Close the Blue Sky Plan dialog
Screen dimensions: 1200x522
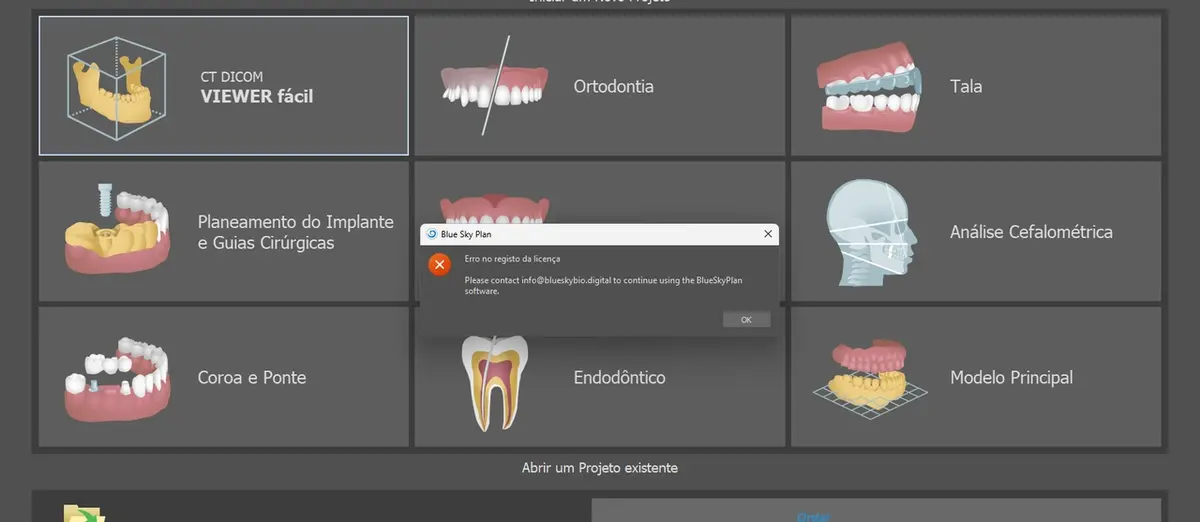[768, 234]
